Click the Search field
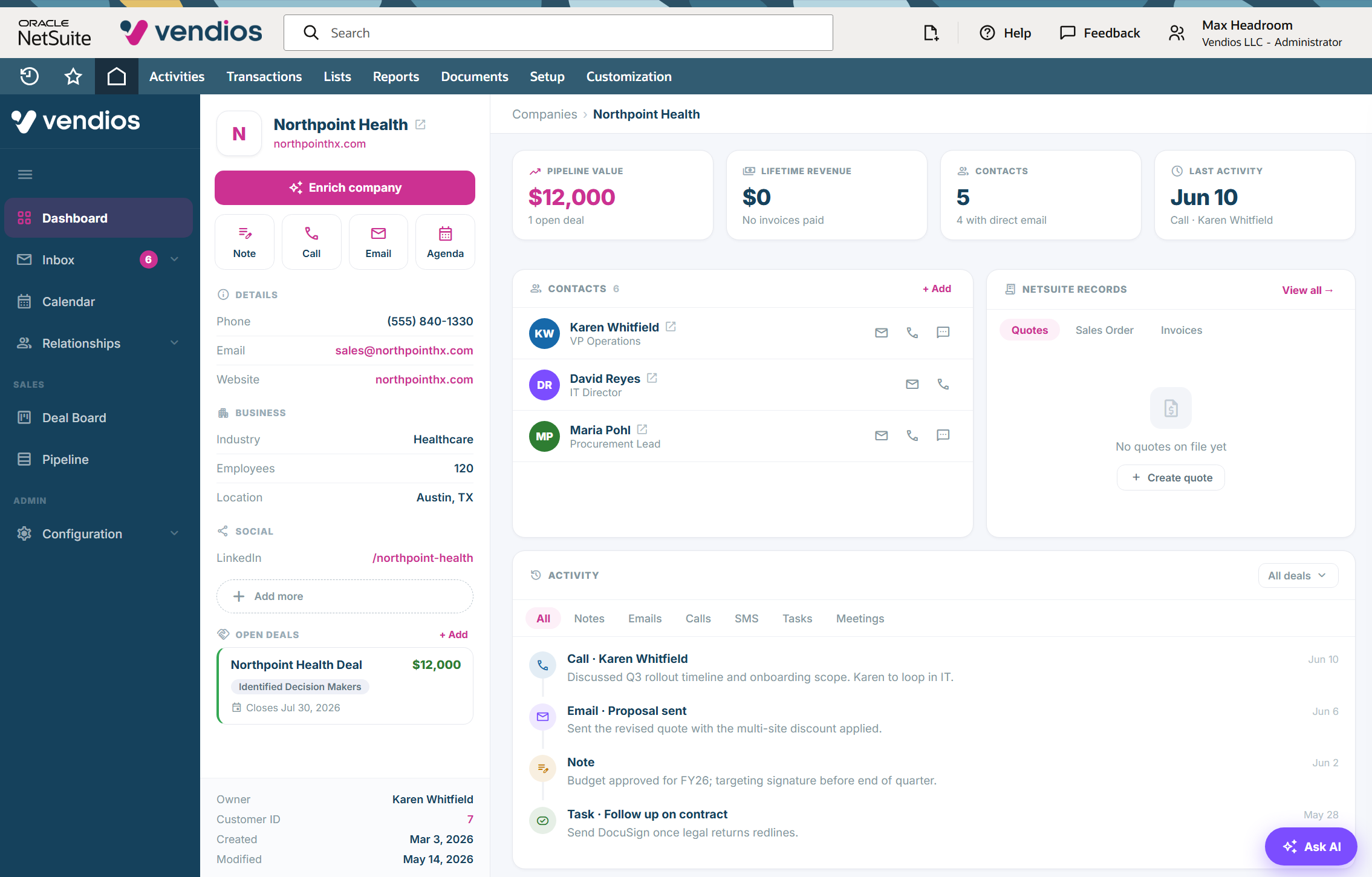The image size is (1372, 877). (x=558, y=33)
